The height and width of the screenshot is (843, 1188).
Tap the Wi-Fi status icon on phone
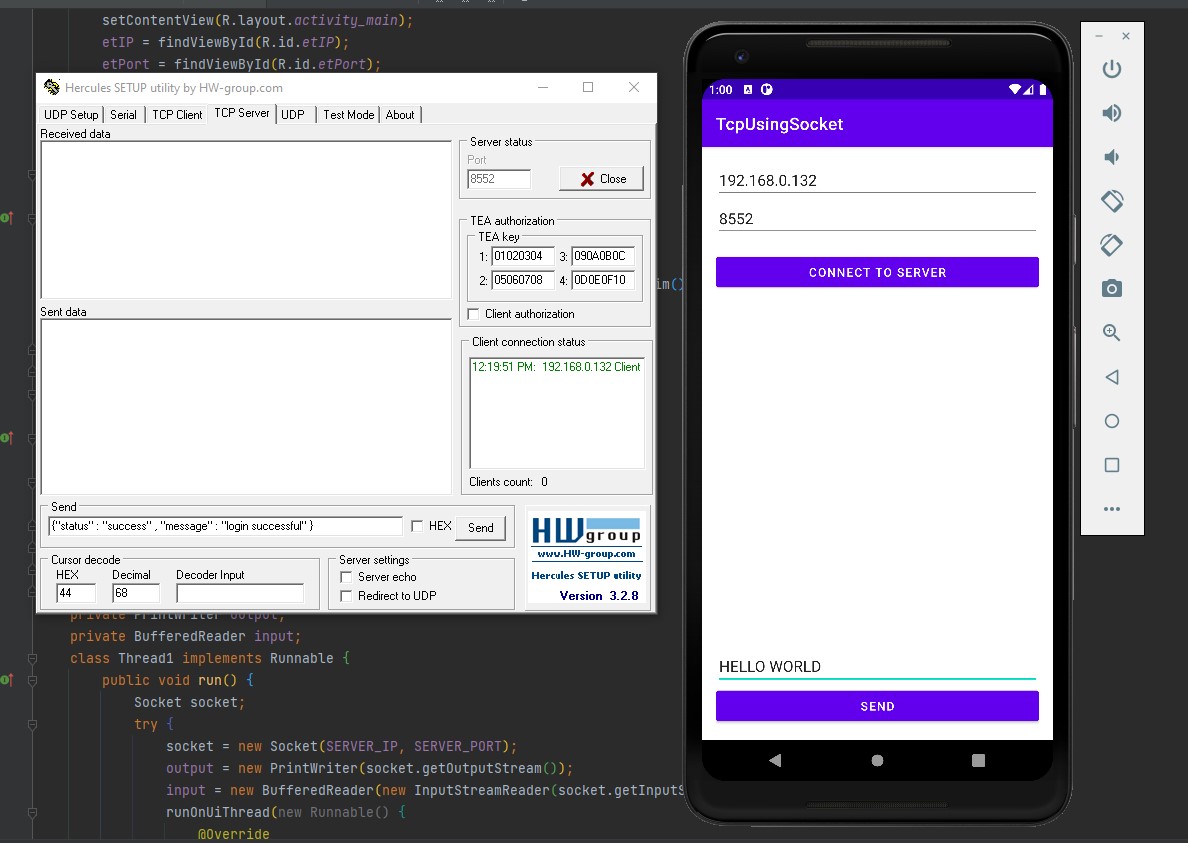pos(1015,89)
